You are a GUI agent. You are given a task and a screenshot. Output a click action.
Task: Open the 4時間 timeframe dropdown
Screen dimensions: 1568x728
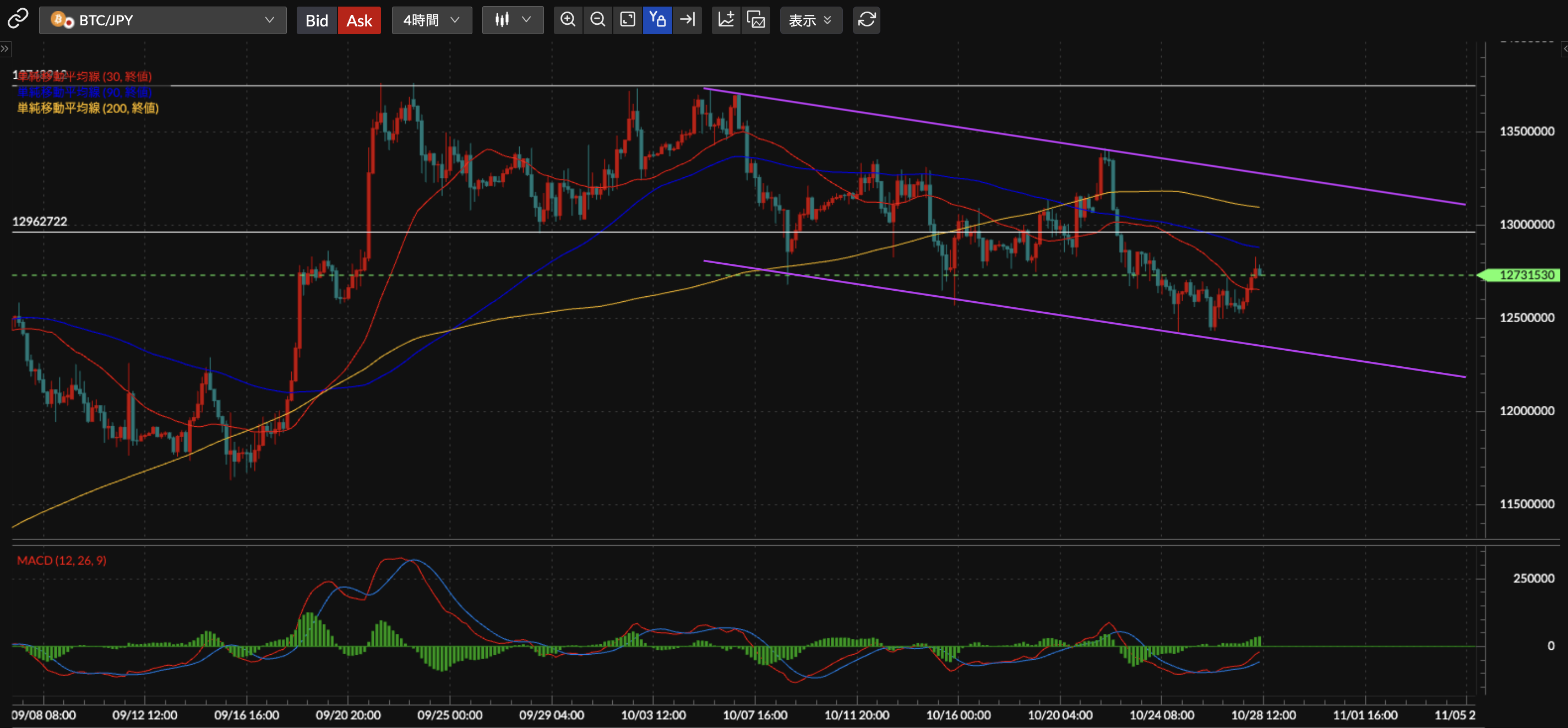tap(432, 20)
